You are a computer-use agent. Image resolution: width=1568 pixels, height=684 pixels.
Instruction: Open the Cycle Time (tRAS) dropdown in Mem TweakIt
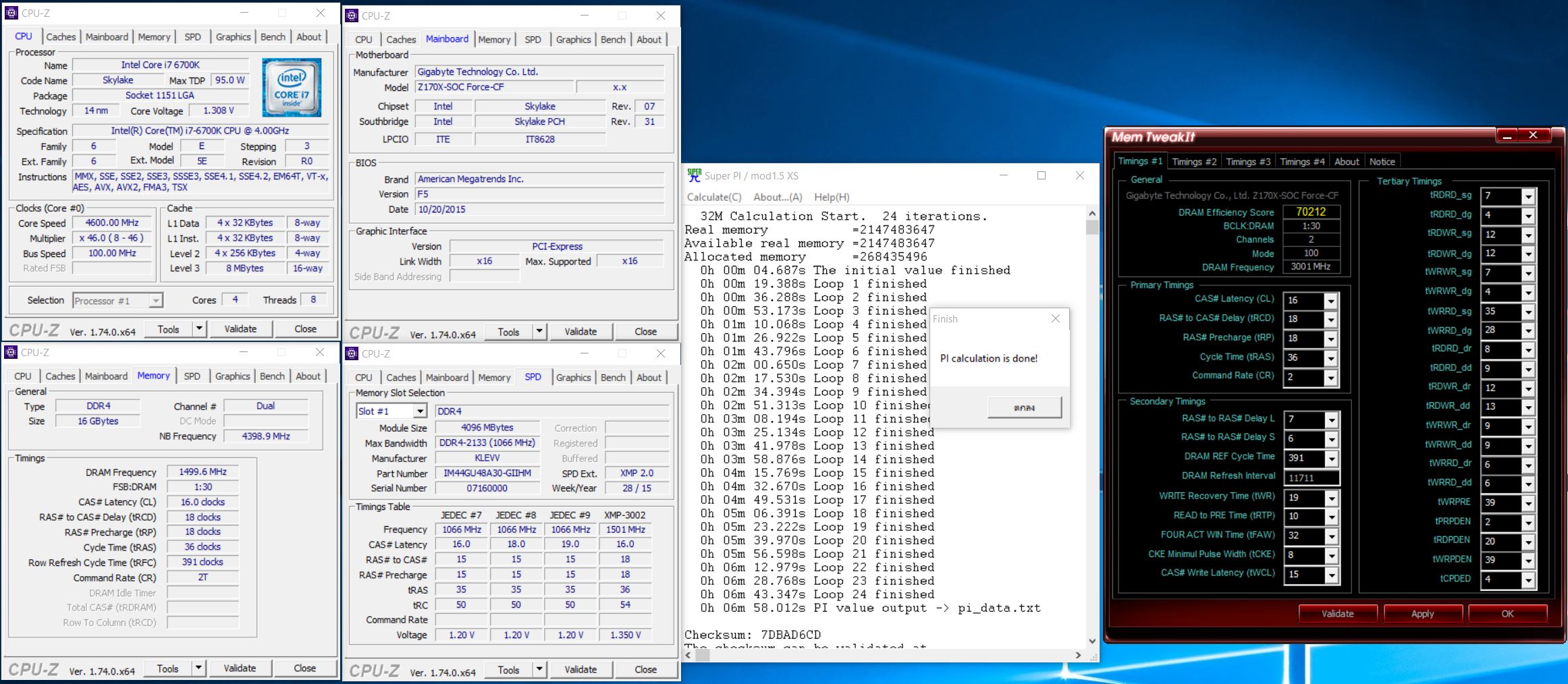[1330, 358]
